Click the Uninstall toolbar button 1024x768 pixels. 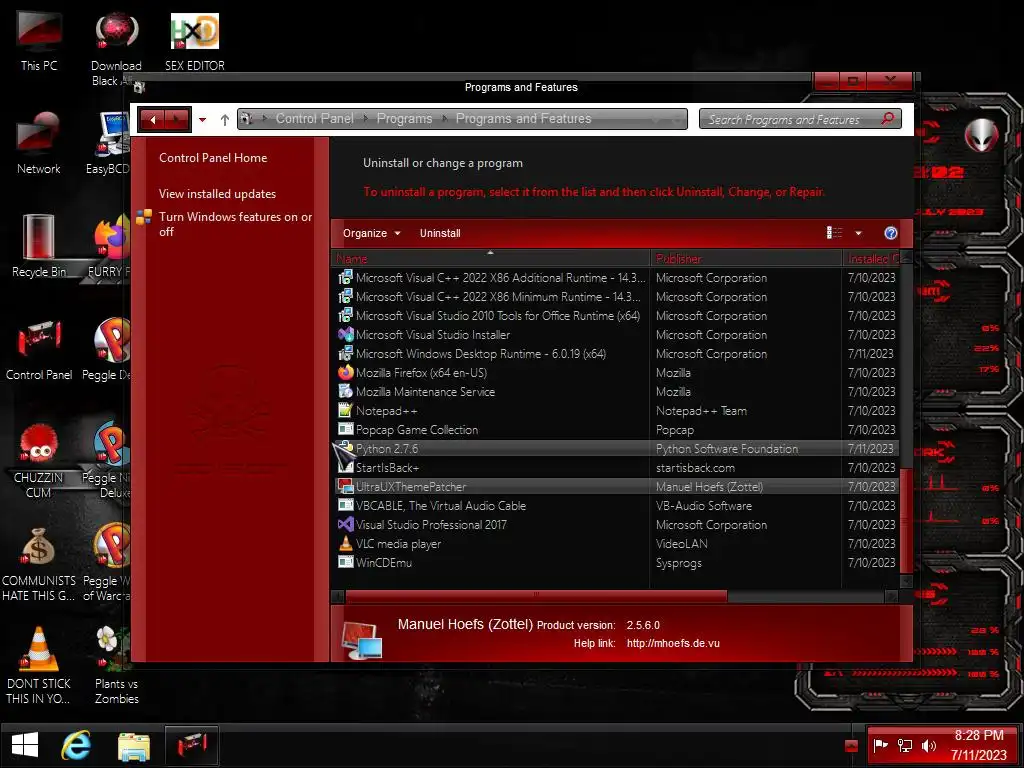(440, 233)
